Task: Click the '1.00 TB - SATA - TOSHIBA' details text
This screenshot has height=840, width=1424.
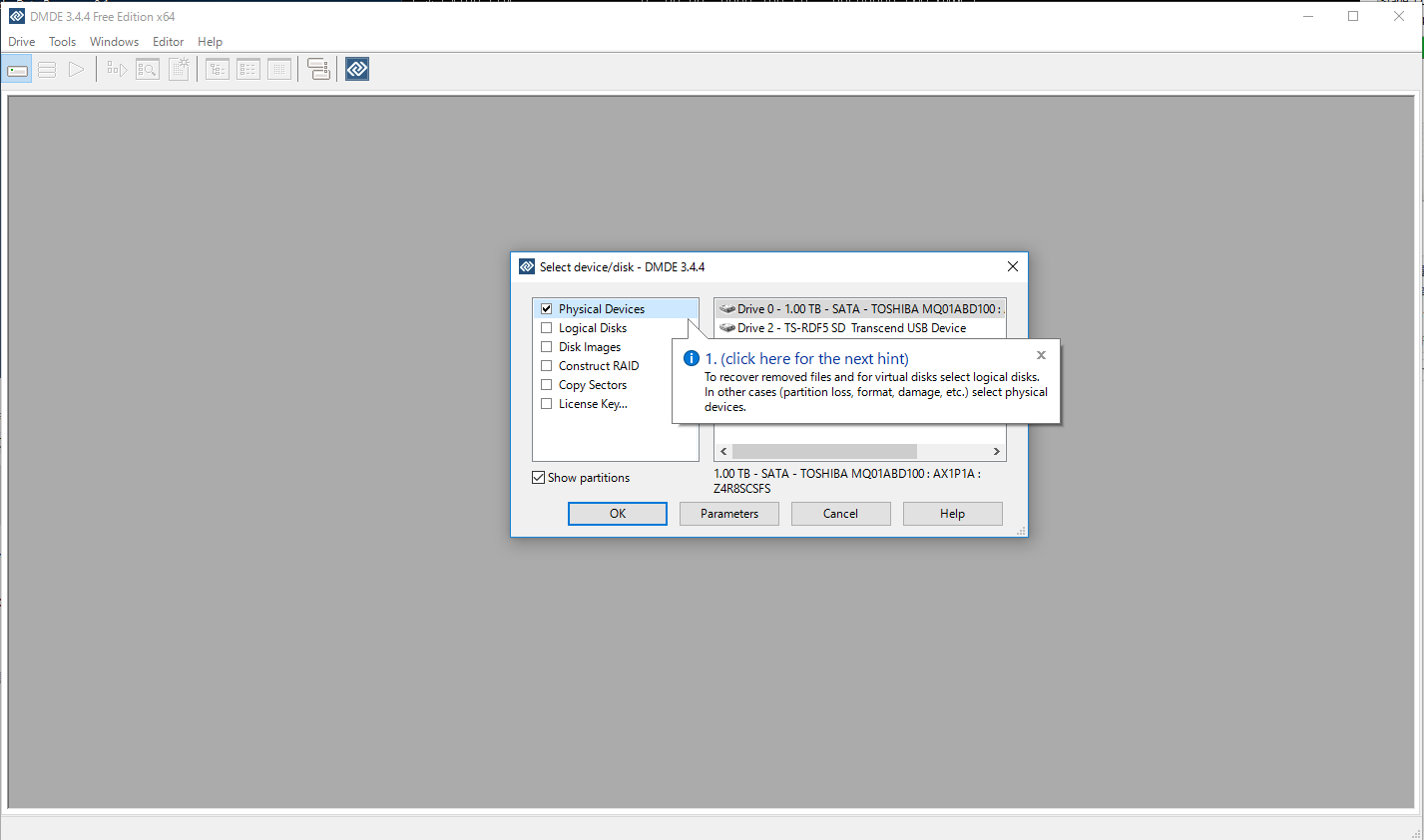Action: (x=847, y=481)
